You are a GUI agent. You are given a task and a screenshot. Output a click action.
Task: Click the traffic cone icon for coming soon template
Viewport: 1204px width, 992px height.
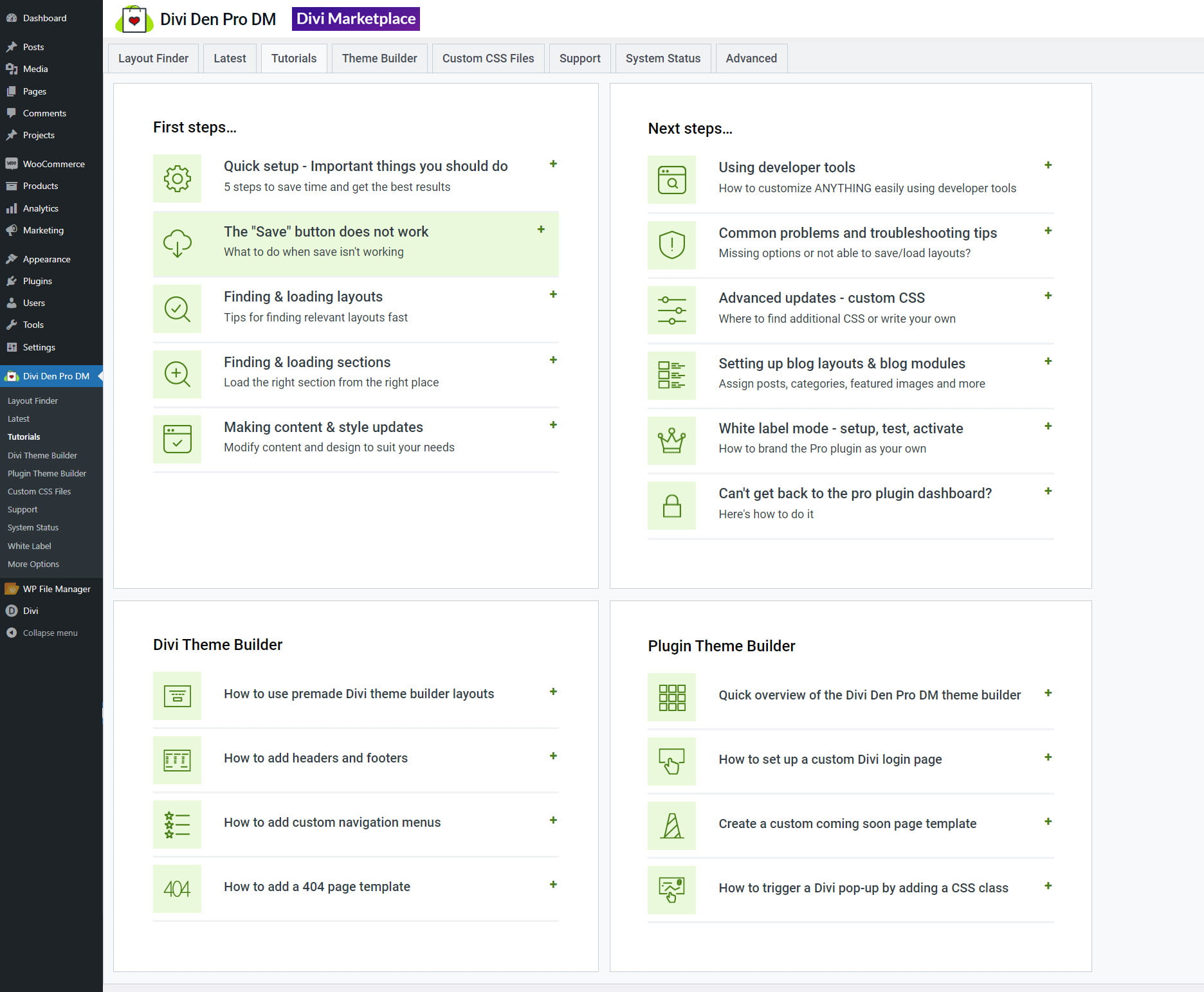tap(671, 825)
